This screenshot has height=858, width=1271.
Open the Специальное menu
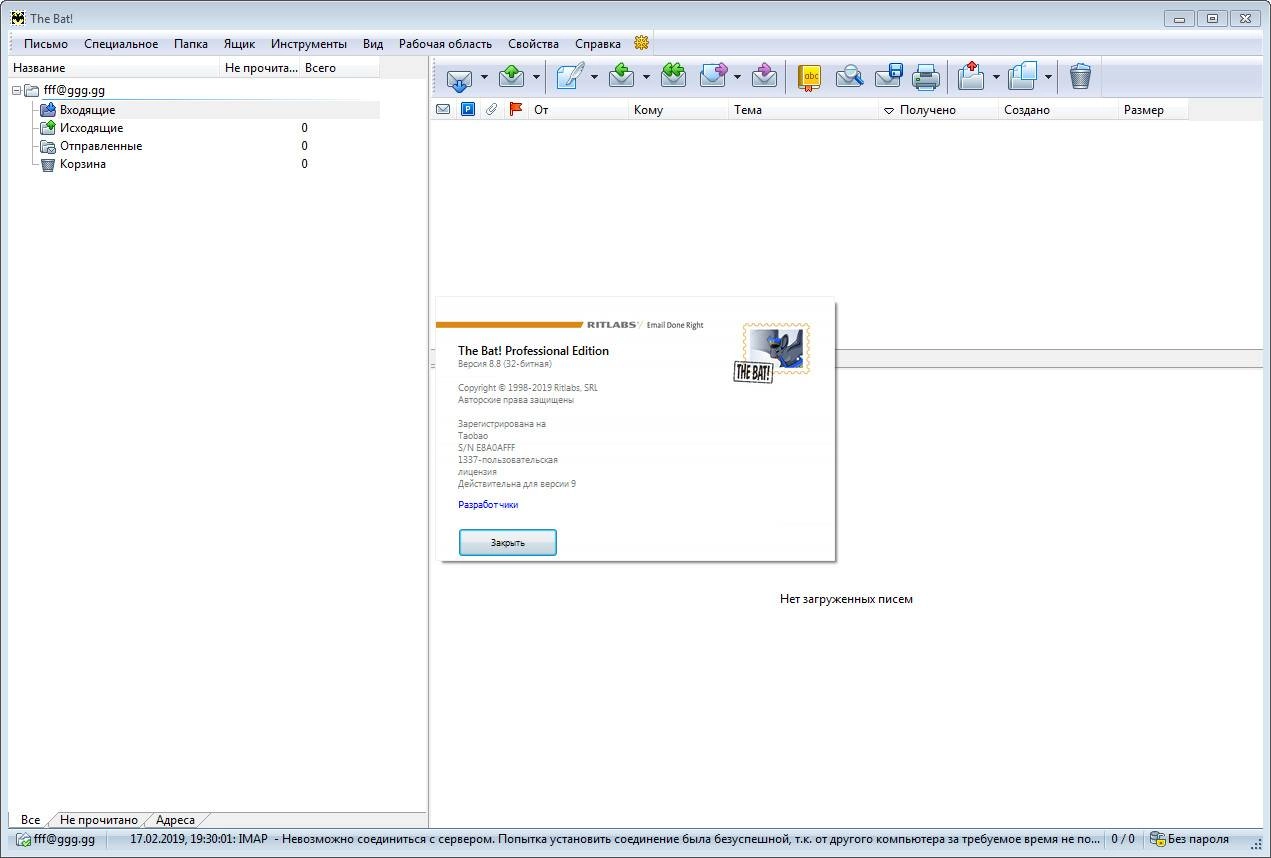pyautogui.click(x=121, y=43)
